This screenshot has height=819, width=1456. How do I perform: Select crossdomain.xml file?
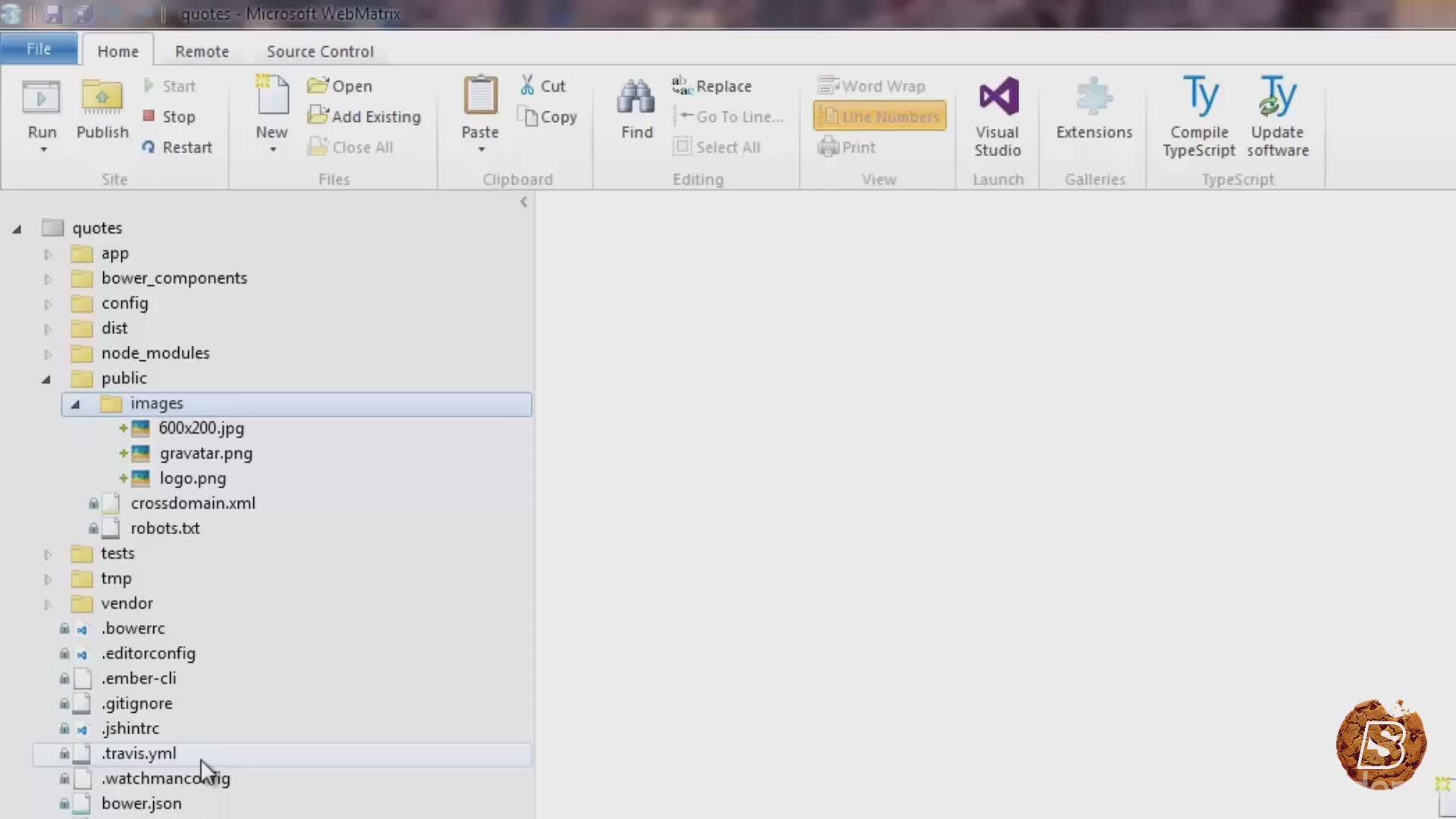[x=193, y=504]
